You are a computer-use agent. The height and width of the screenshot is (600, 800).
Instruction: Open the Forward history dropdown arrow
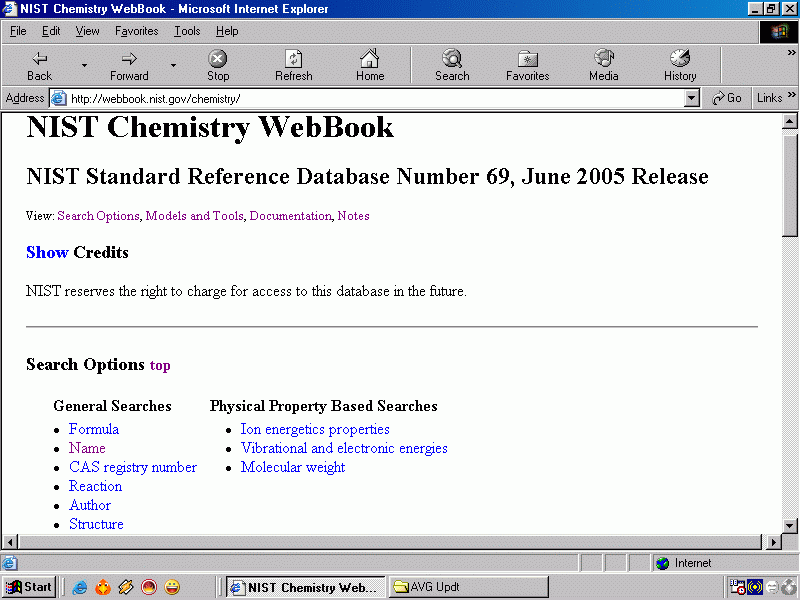point(173,65)
